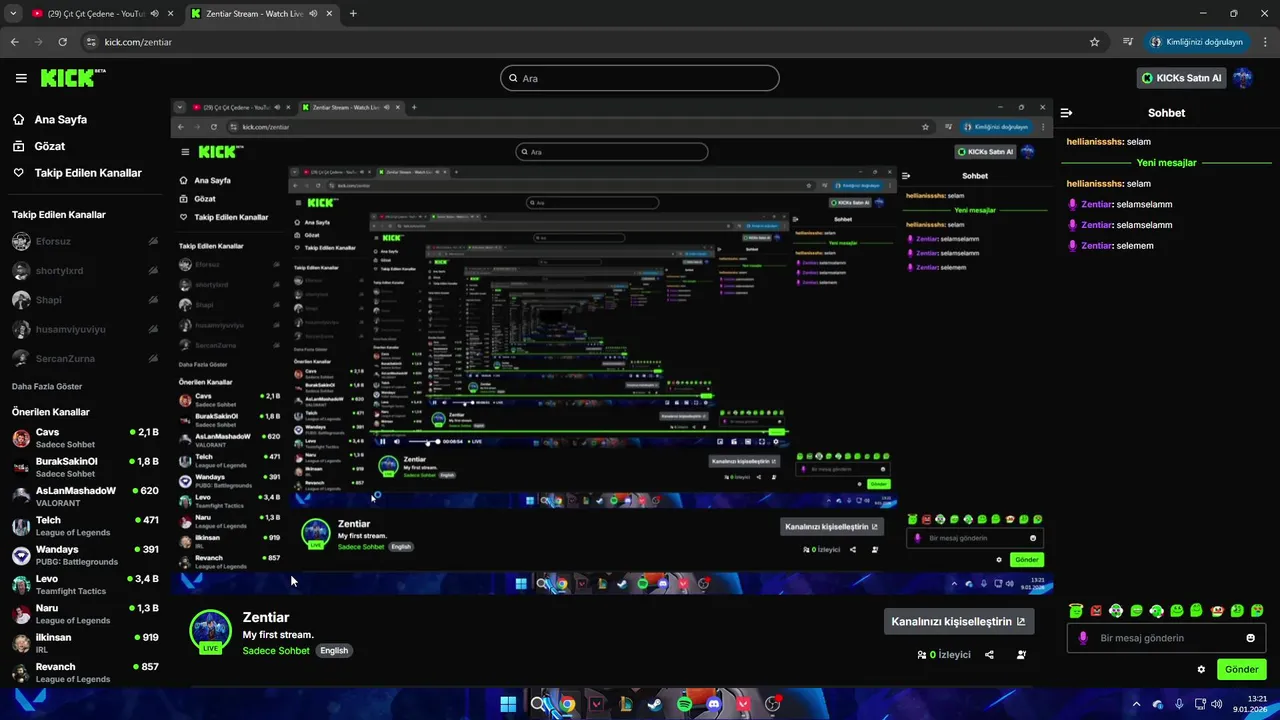Open Chrome three-dot menu

[x=1264, y=42]
